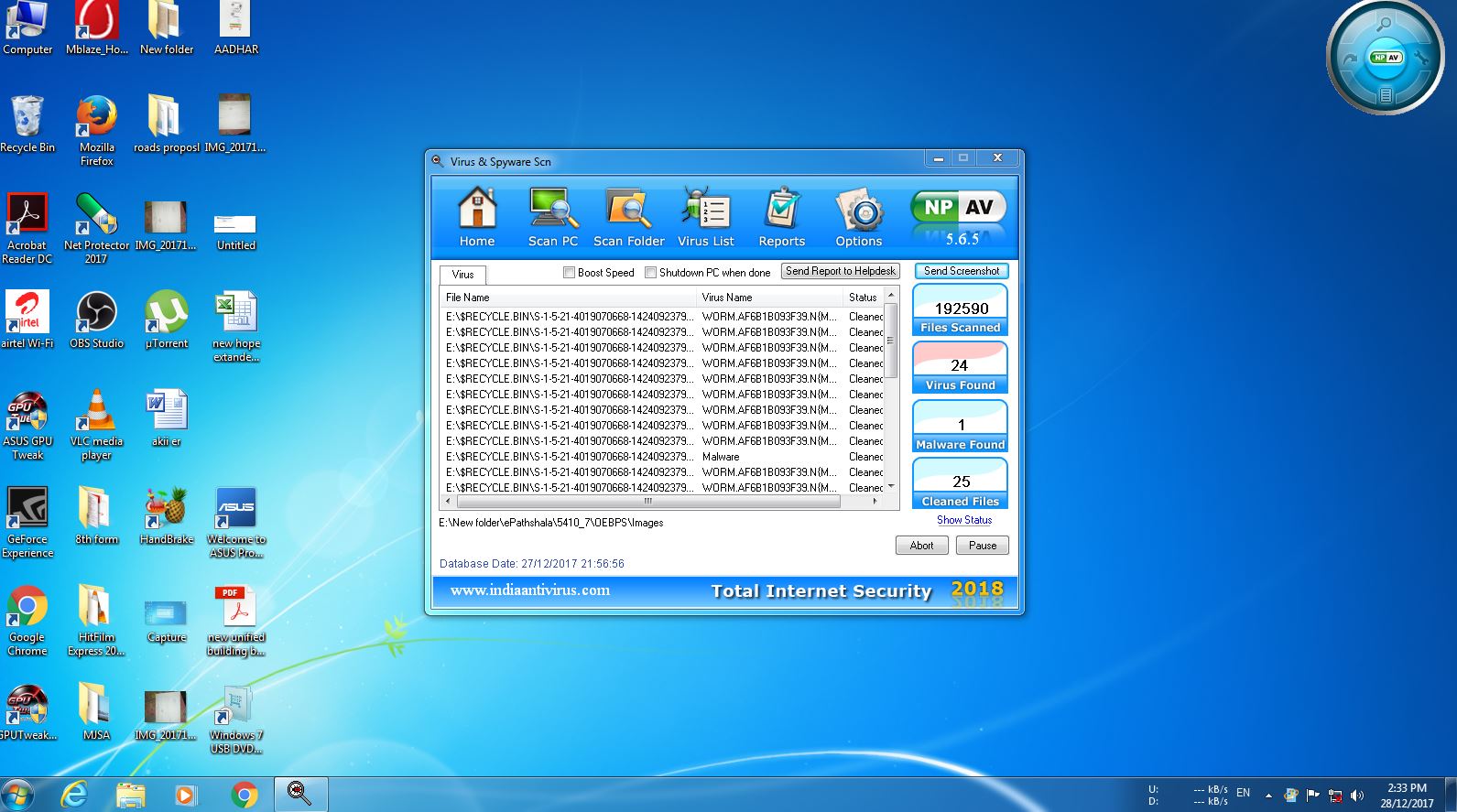Click the Send Screenshot button
The image size is (1457, 812).
(x=962, y=271)
